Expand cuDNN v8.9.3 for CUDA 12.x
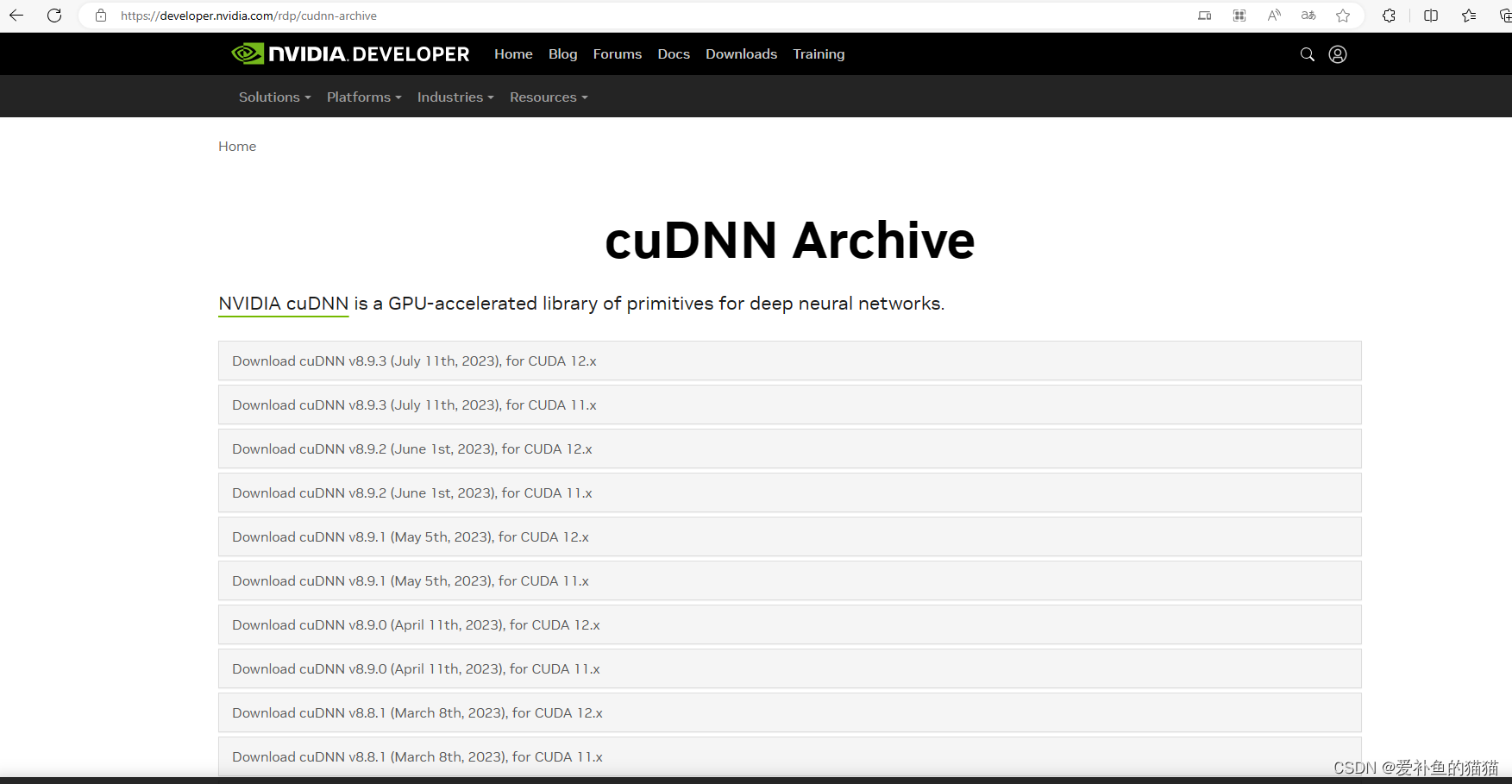This screenshot has height=784, width=1512. click(789, 361)
